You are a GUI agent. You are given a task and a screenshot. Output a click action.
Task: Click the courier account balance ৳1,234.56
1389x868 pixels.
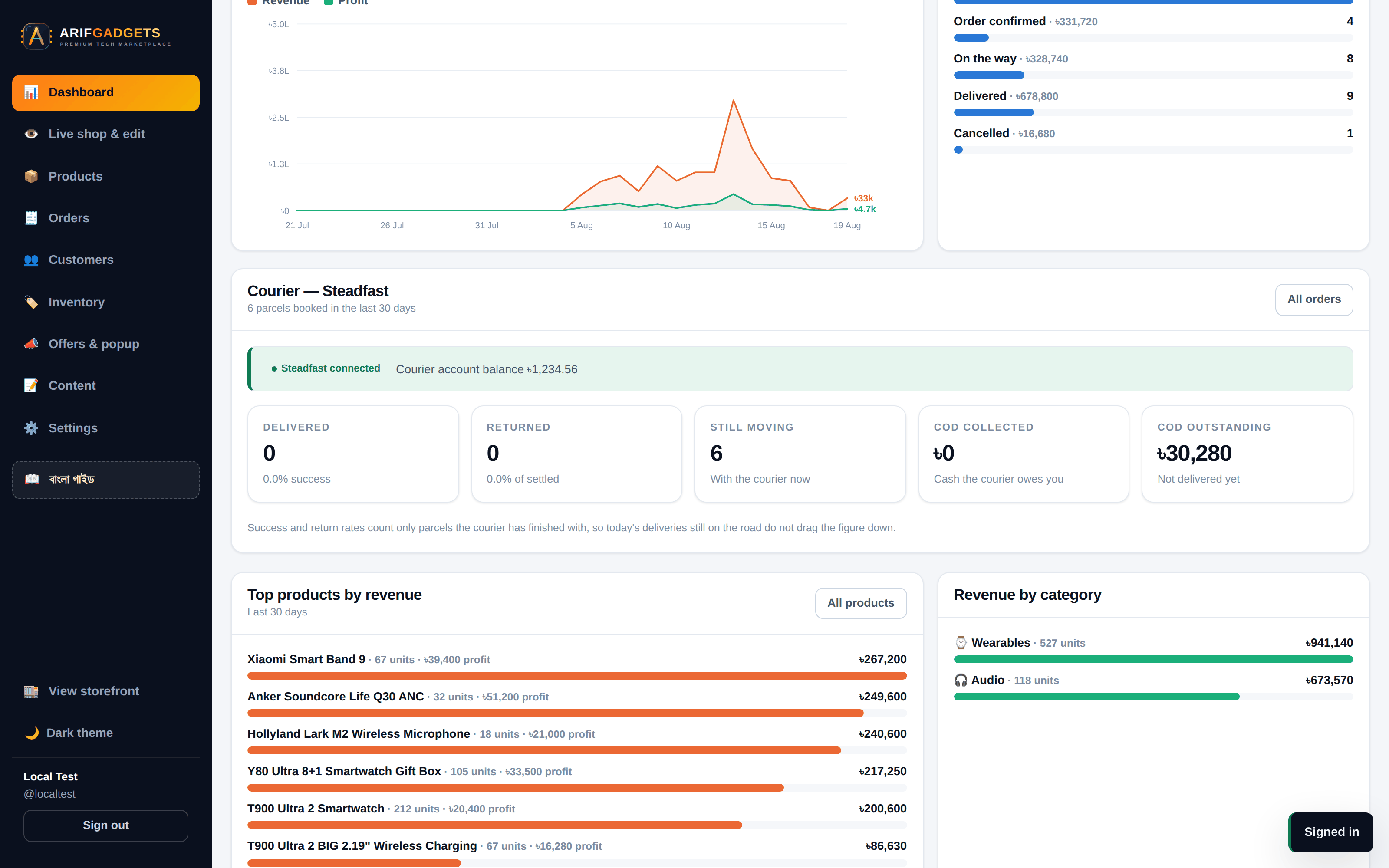pyautogui.click(x=487, y=369)
